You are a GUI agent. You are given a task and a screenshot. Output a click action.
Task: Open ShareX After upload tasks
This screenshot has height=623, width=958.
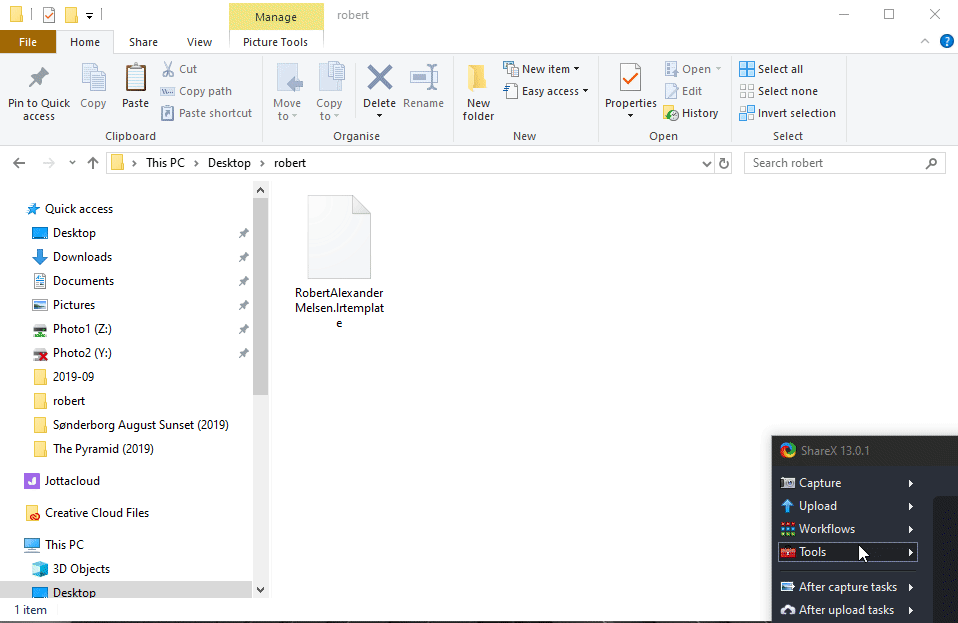click(x=847, y=610)
